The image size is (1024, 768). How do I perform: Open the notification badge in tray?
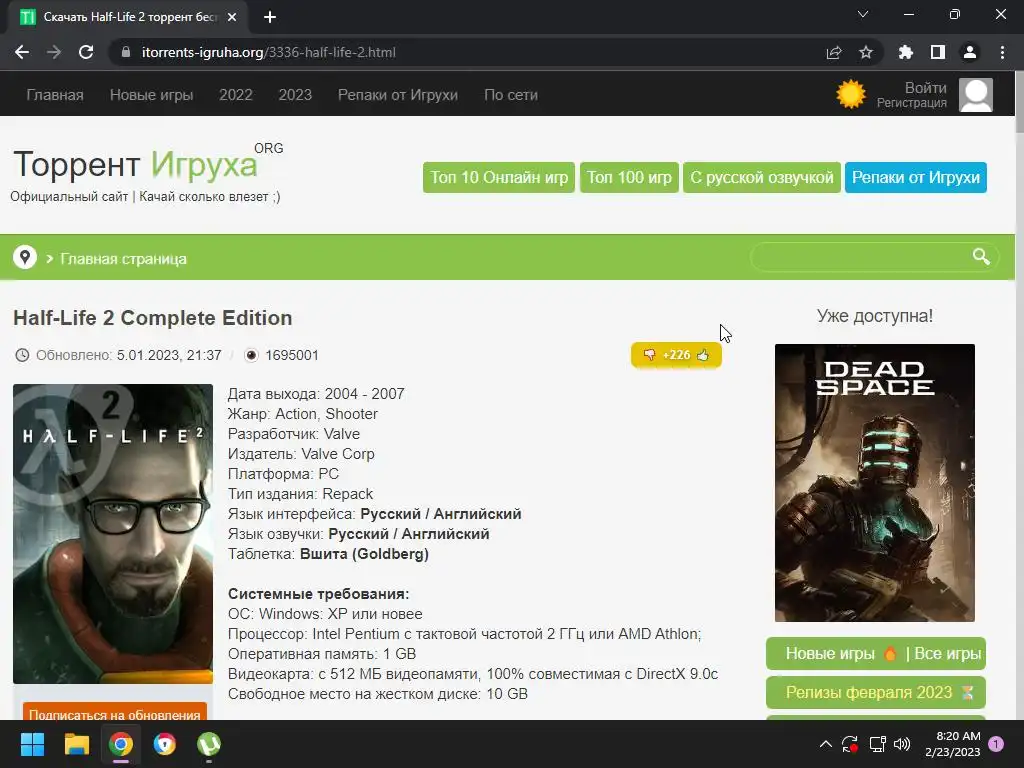[996, 744]
